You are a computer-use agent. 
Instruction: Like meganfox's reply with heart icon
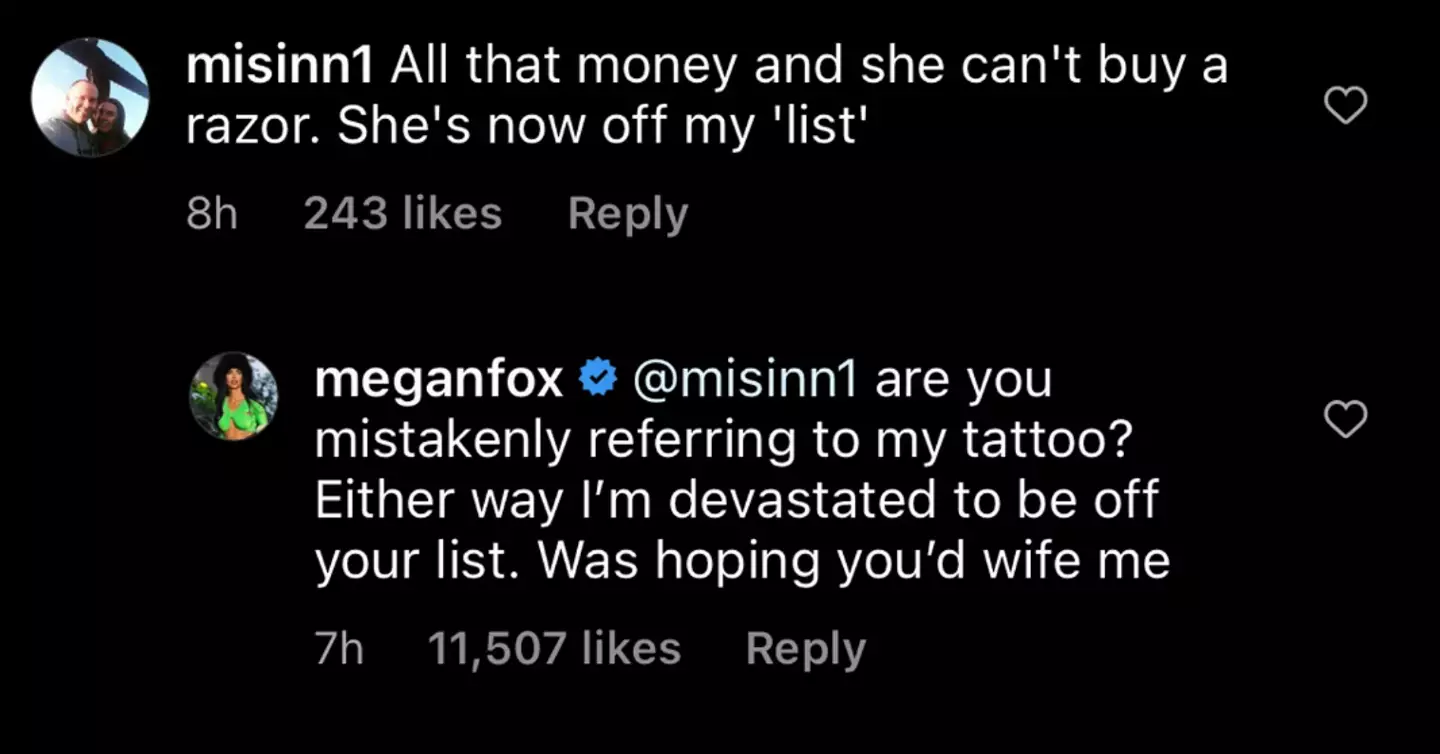click(x=1345, y=419)
